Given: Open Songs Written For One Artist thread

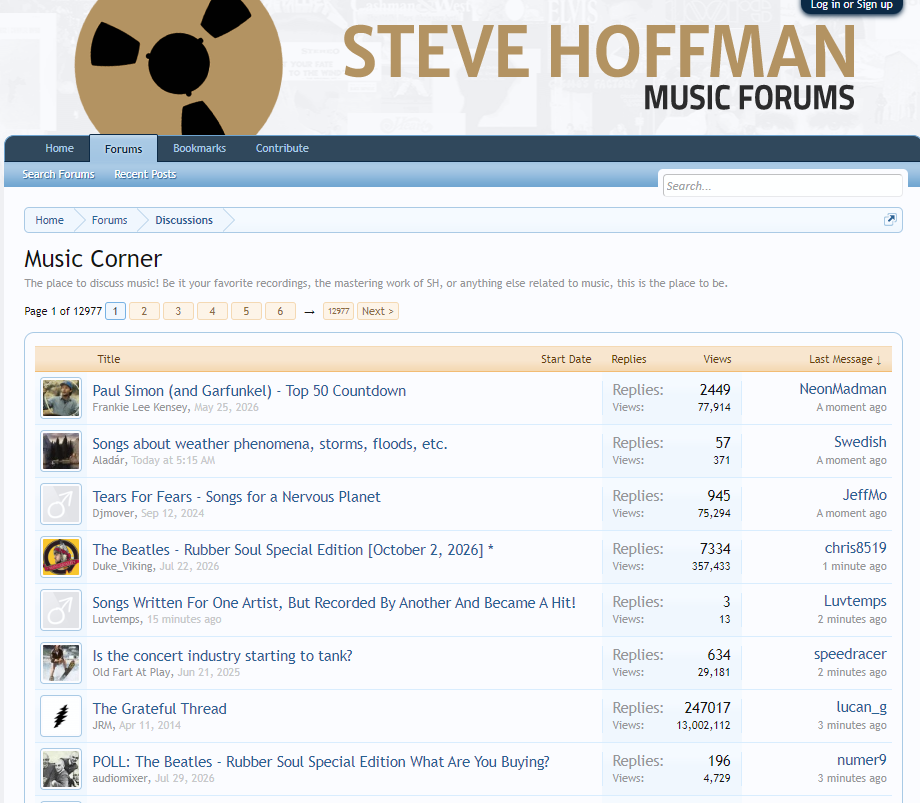Looking at the screenshot, I should pos(334,603).
